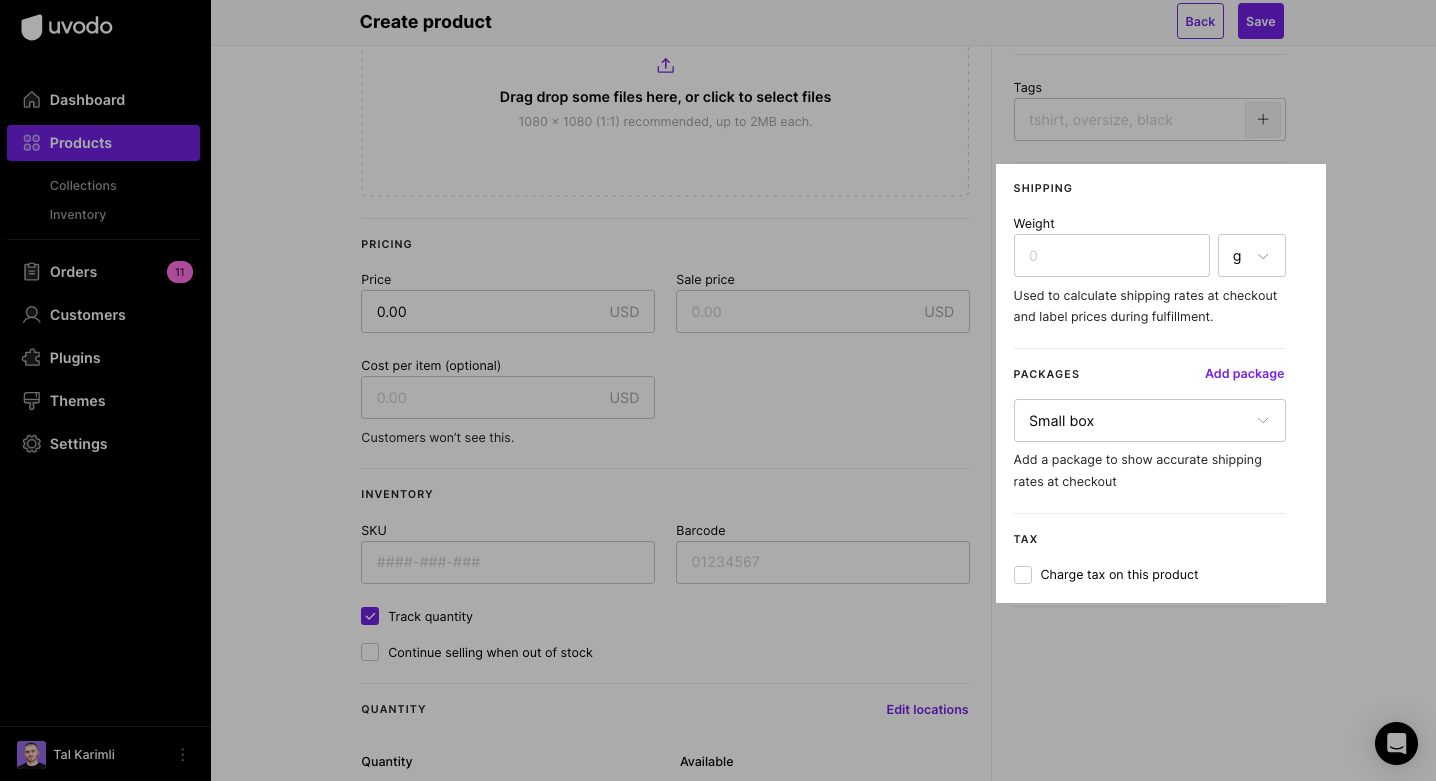
Task: Open Collections submenu item
Action: [x=83, y=186]
